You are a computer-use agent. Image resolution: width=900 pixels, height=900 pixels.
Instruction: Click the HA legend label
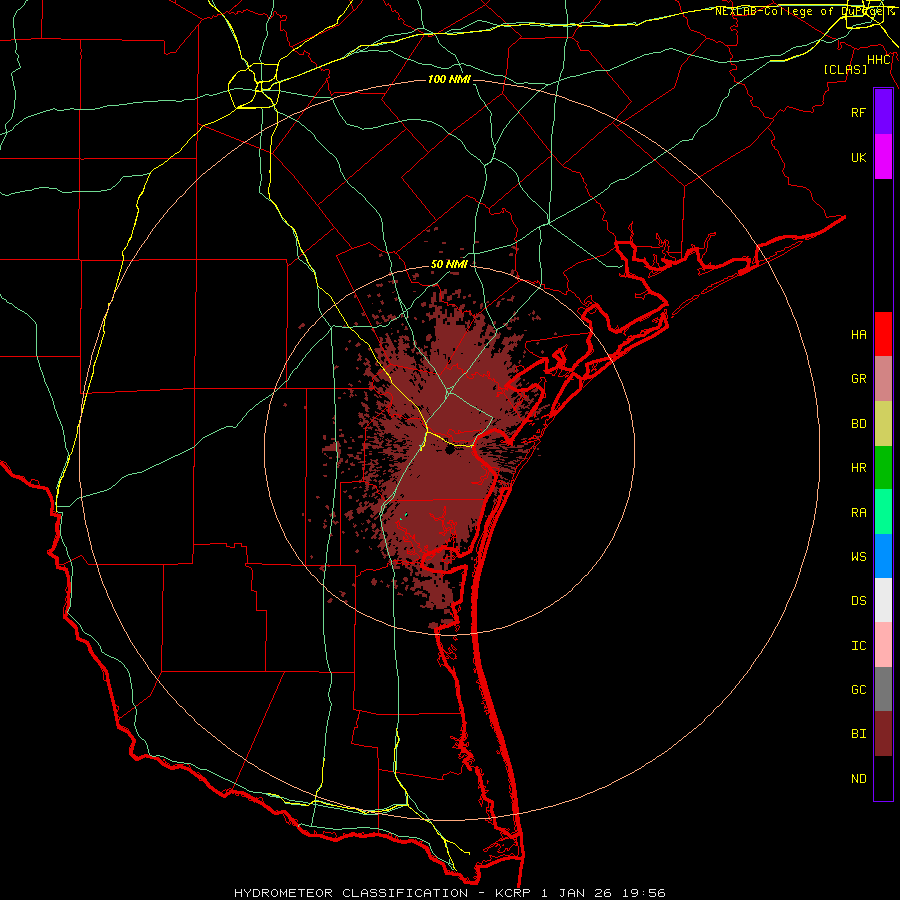858,334
